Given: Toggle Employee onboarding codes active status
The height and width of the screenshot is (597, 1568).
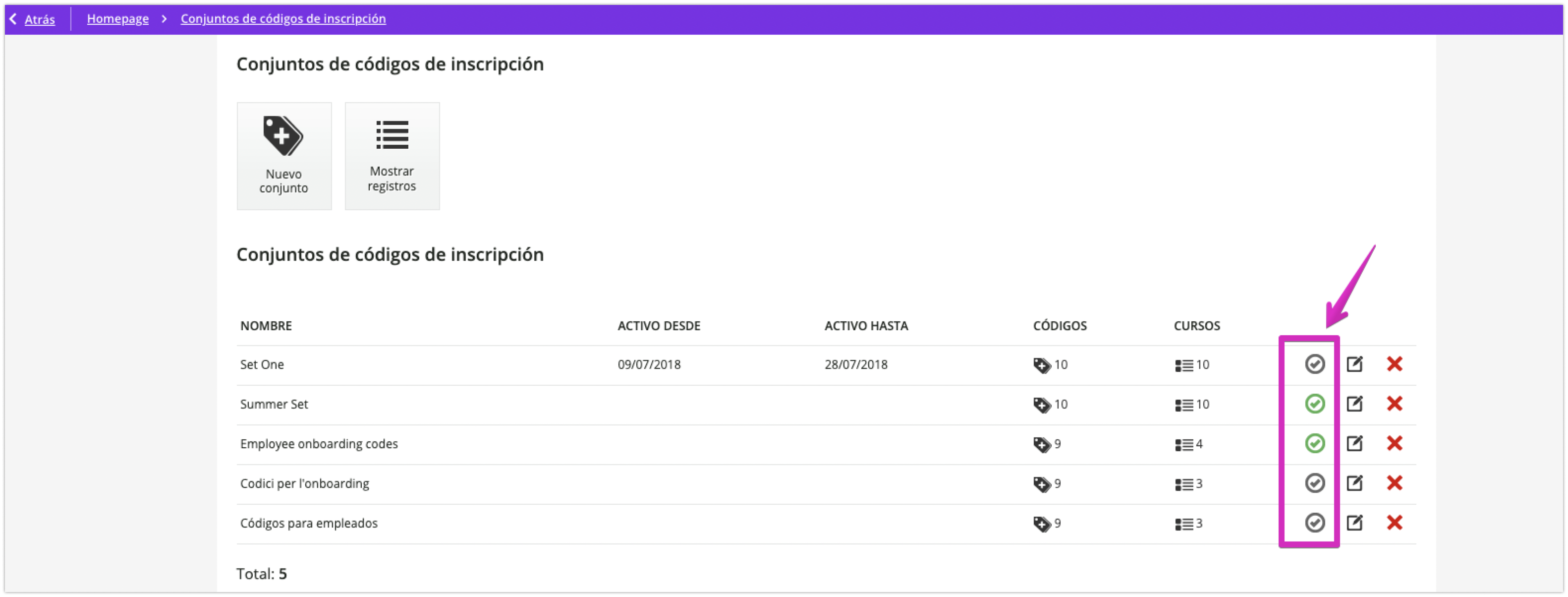Looking at the screenshot, I should tap(1315, 443).
